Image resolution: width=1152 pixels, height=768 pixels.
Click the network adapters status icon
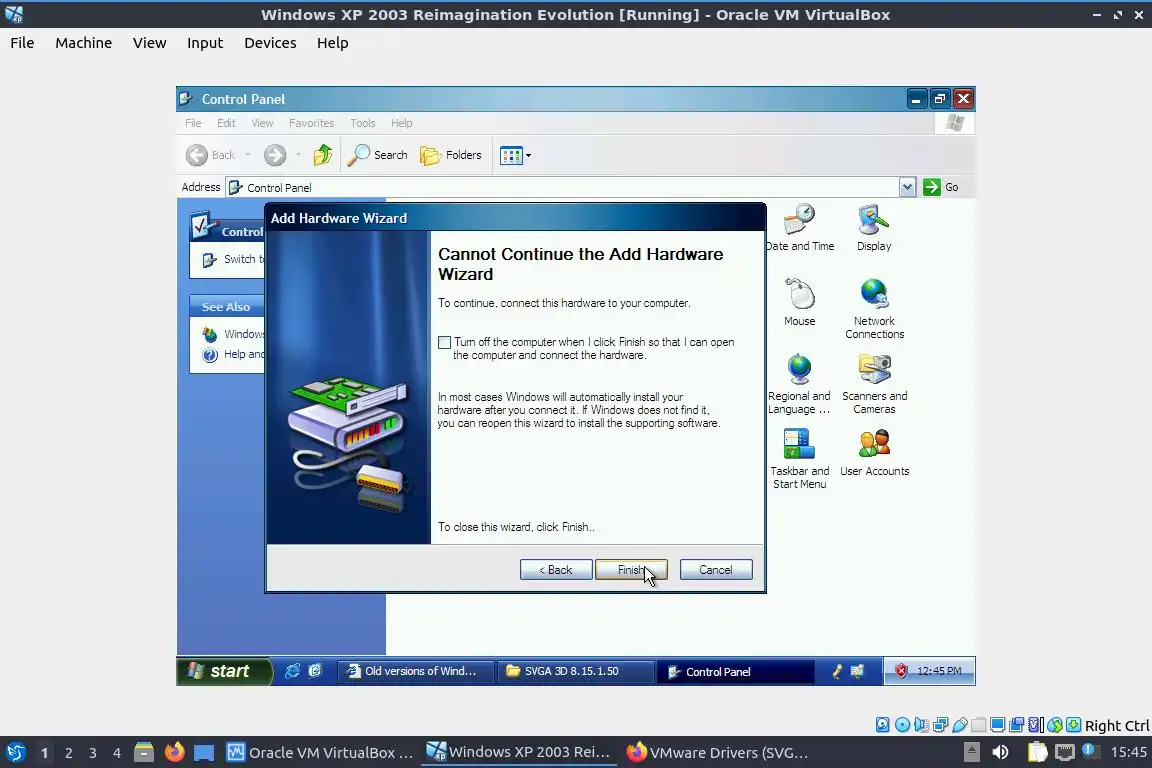pyautogui.click(x=940, y=725)
